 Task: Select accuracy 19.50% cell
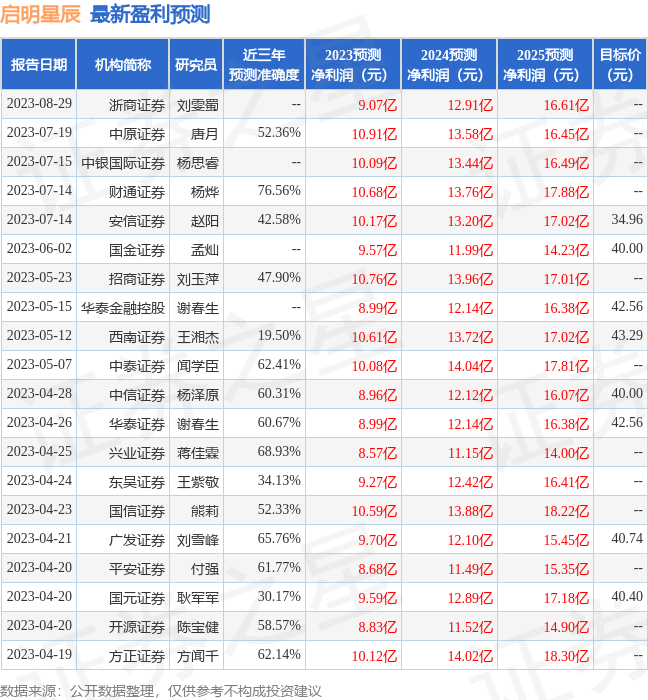[x=279, y=336]
